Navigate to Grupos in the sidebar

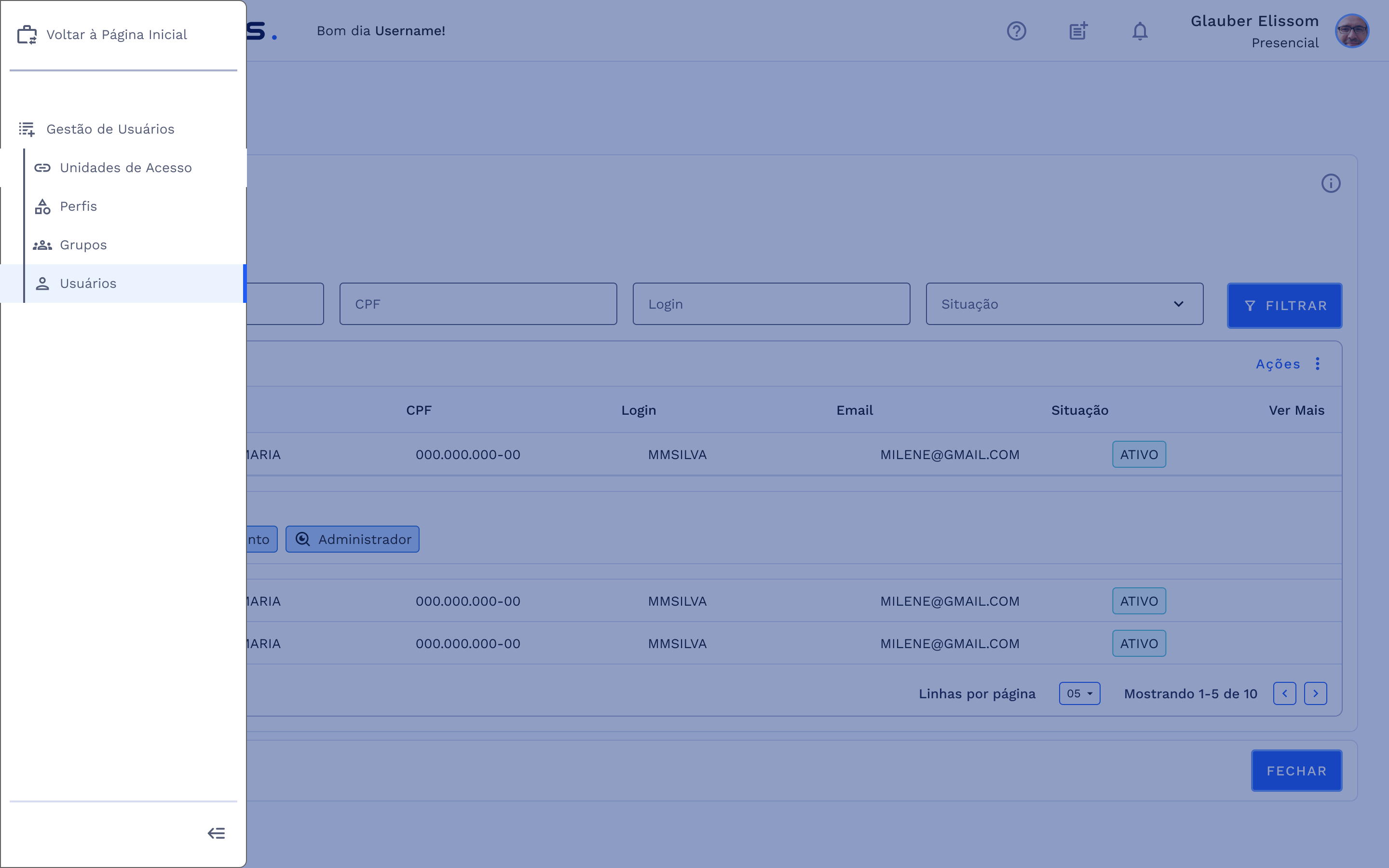[83, 244]
